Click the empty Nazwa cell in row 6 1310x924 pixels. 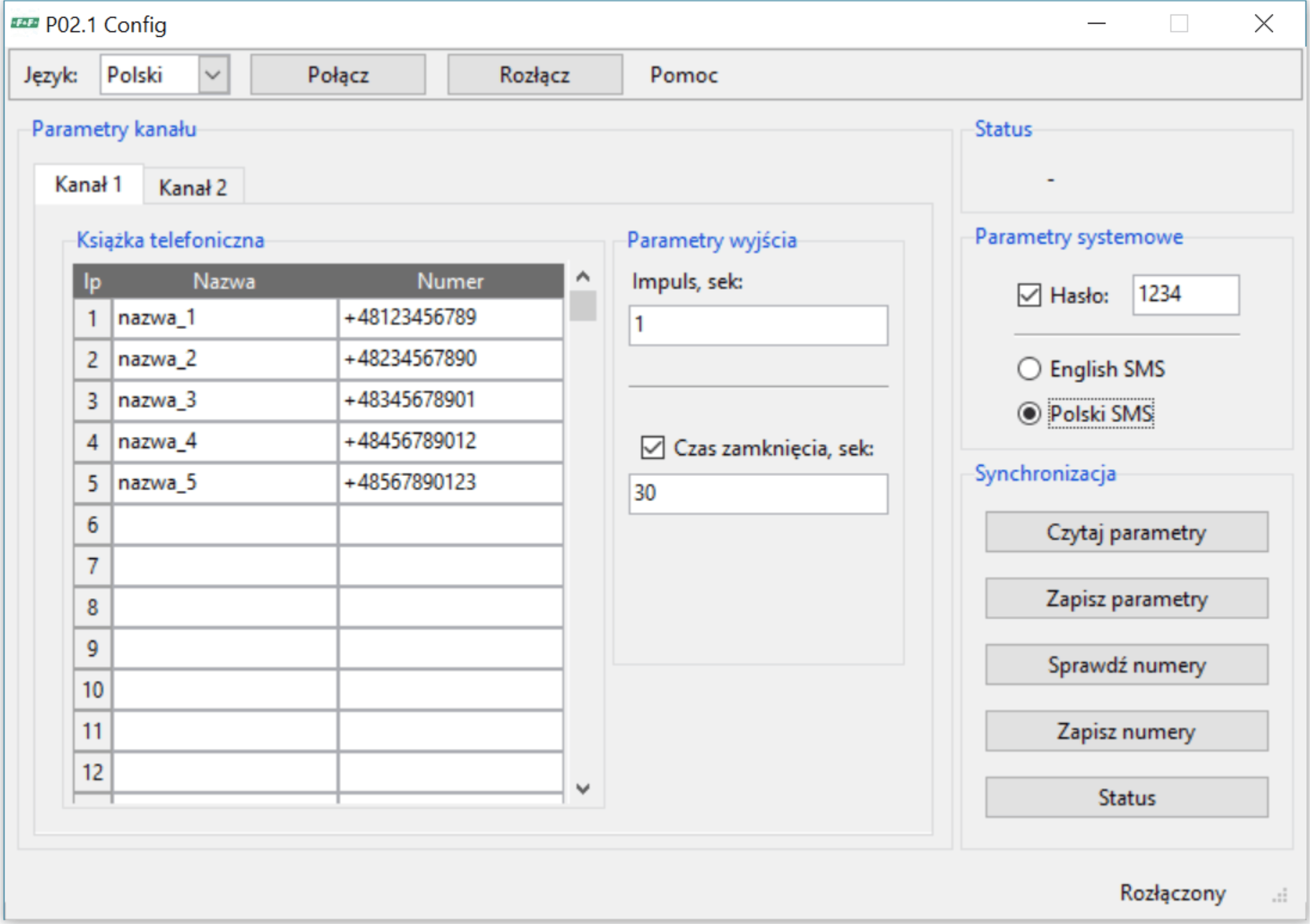coord(225,525)
